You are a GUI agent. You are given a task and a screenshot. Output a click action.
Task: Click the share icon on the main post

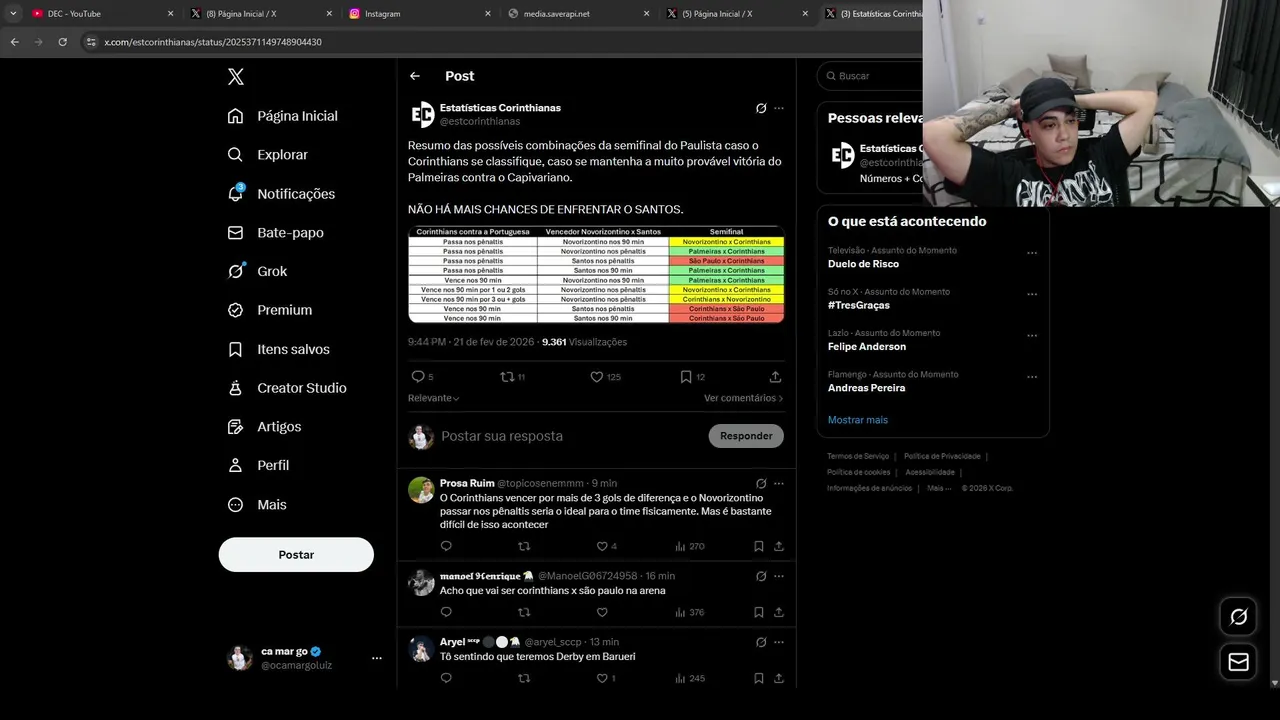(775, 377)
